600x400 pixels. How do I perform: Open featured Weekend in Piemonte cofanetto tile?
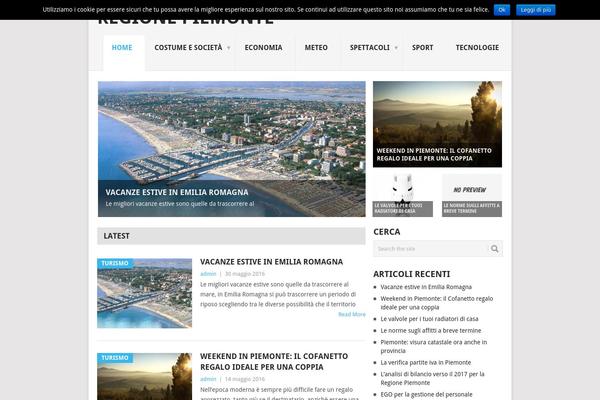point(437,124)
